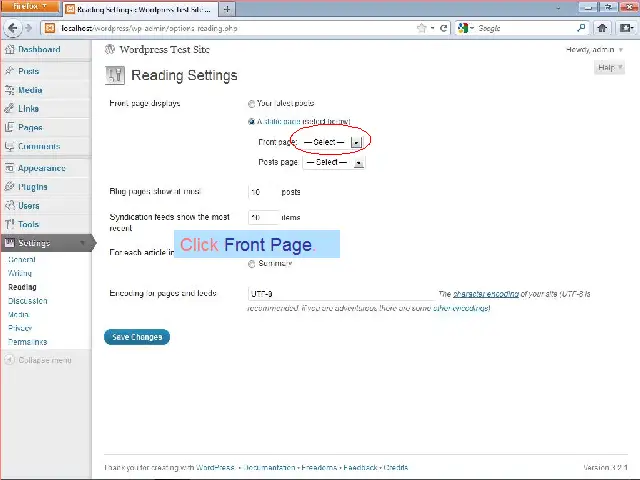640x480 pixels.
Task: Click the Links chain icon
Action: click(9, 109)
